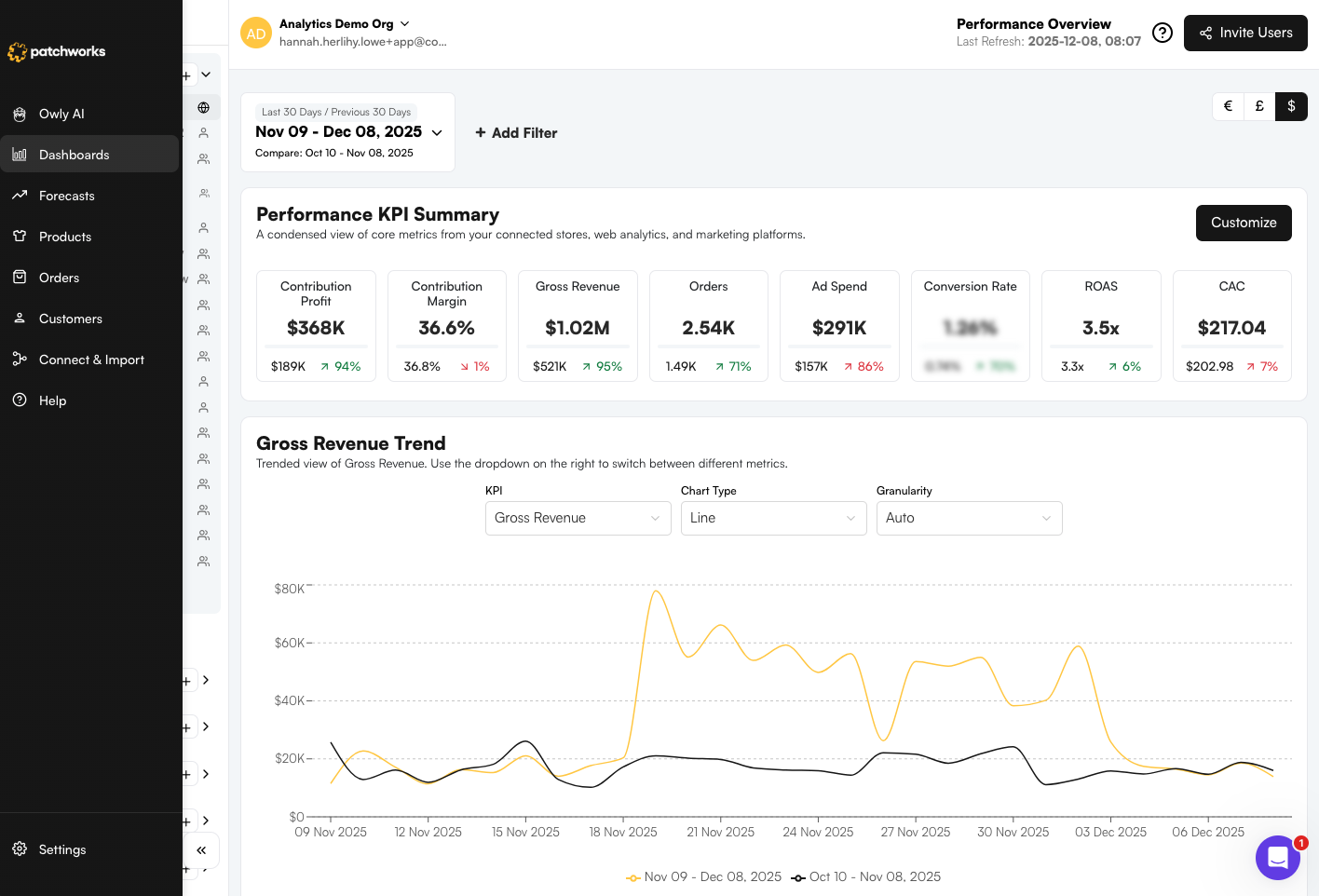Click the Invite Users button
1319x896 pixels.
[1245, 33]
